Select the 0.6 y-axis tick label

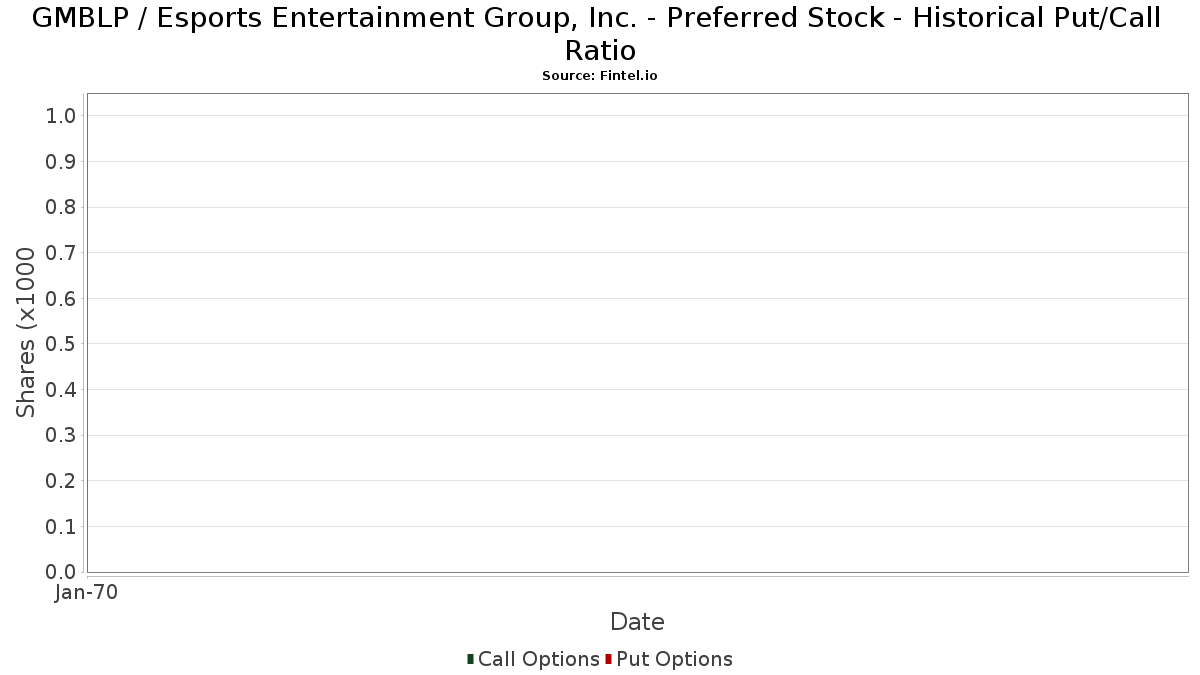click(61, 298)
